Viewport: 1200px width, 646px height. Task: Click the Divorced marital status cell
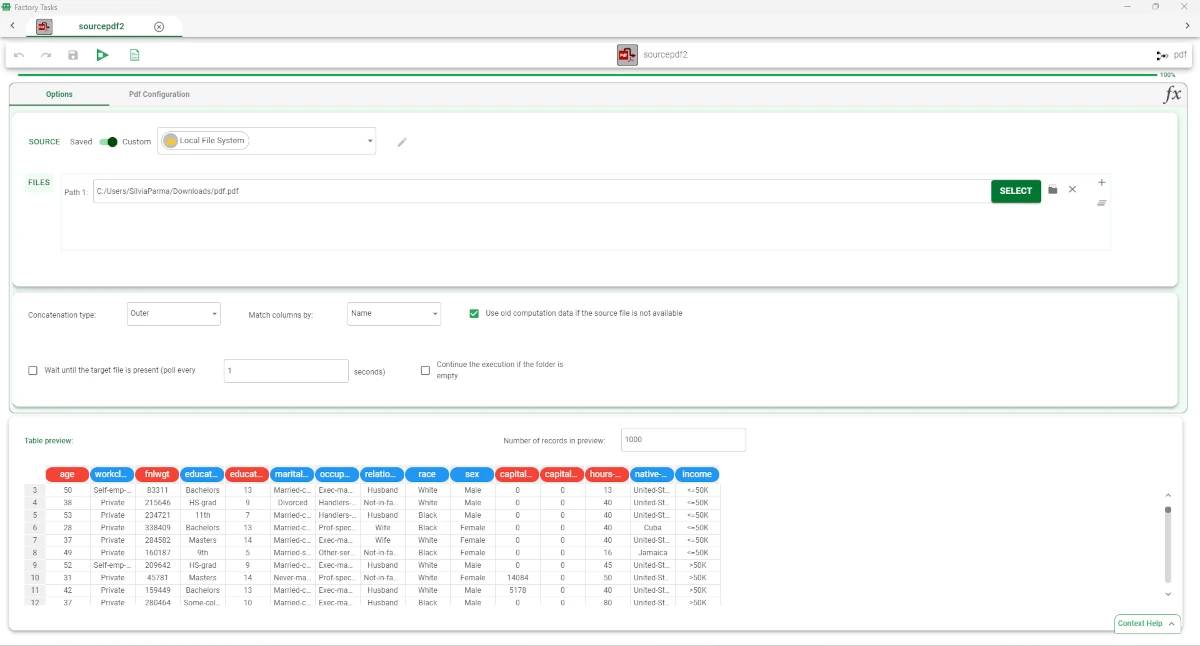coord(292,503)
